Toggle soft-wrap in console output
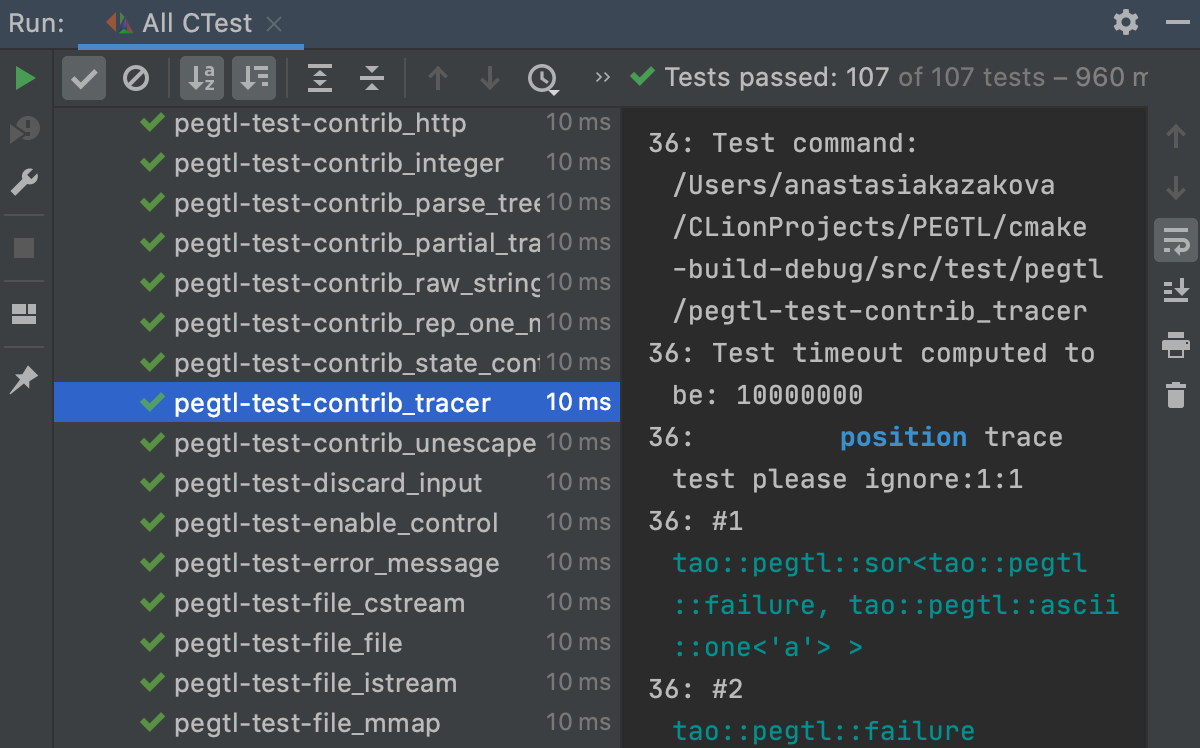 click(x=1176, y=241)
